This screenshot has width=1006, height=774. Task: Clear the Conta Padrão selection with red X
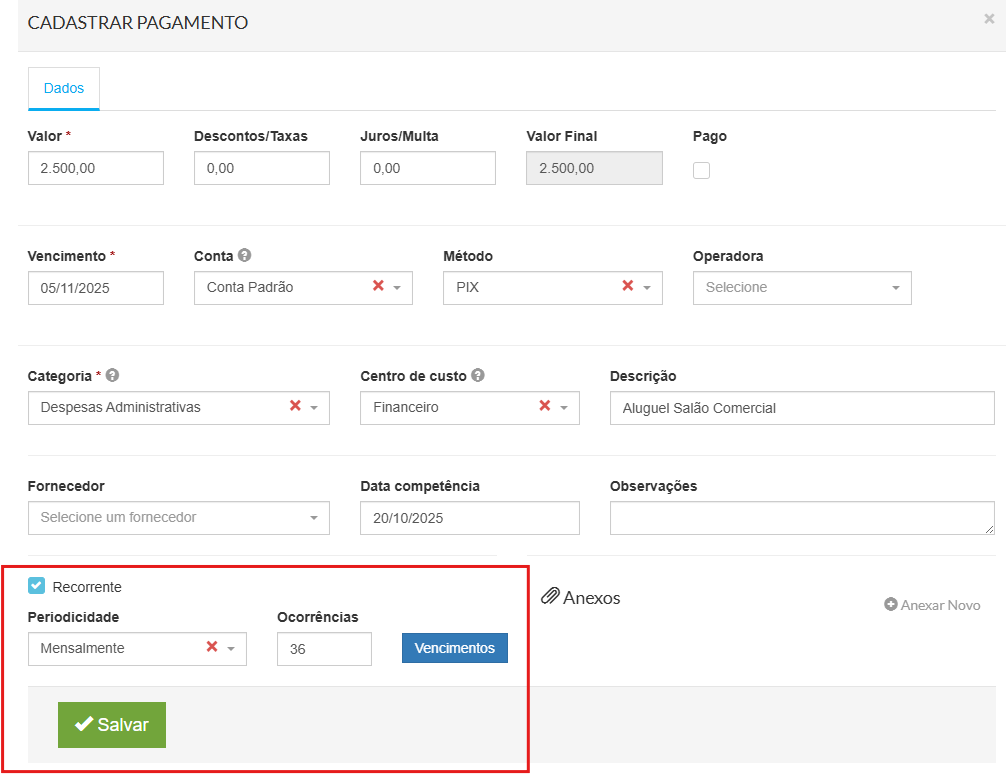pos(378,286)
